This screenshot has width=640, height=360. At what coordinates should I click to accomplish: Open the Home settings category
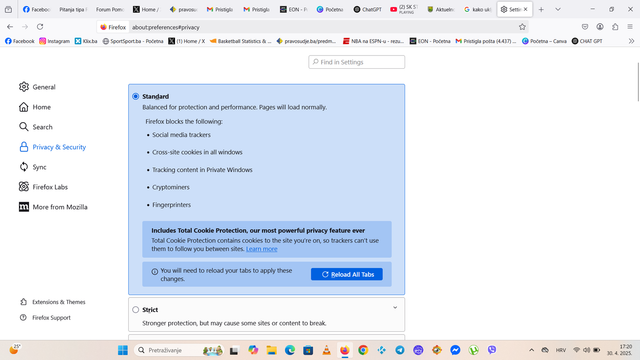point(35,107)
